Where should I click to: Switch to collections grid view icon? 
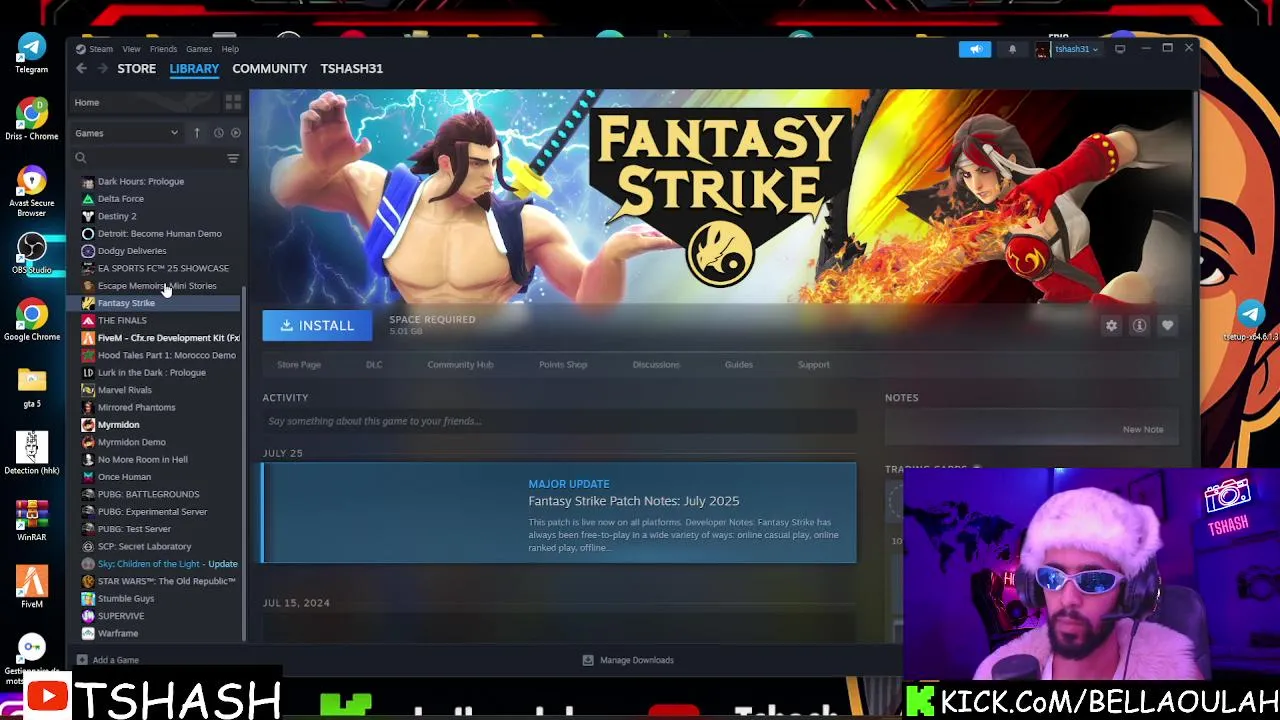pos(233,102)
